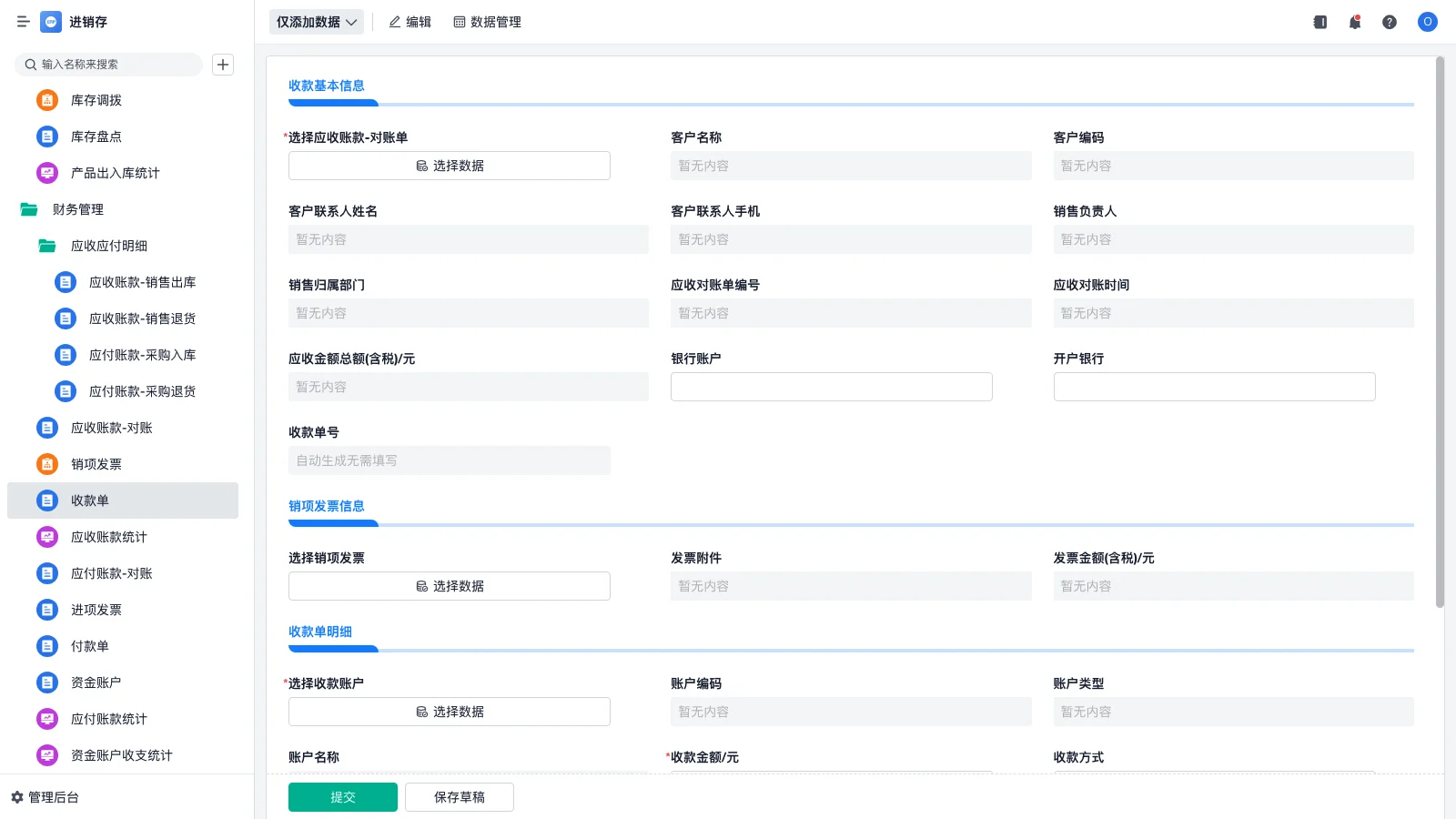
Task: Click the 开户银行 input field
Action: coord(1215,387)
